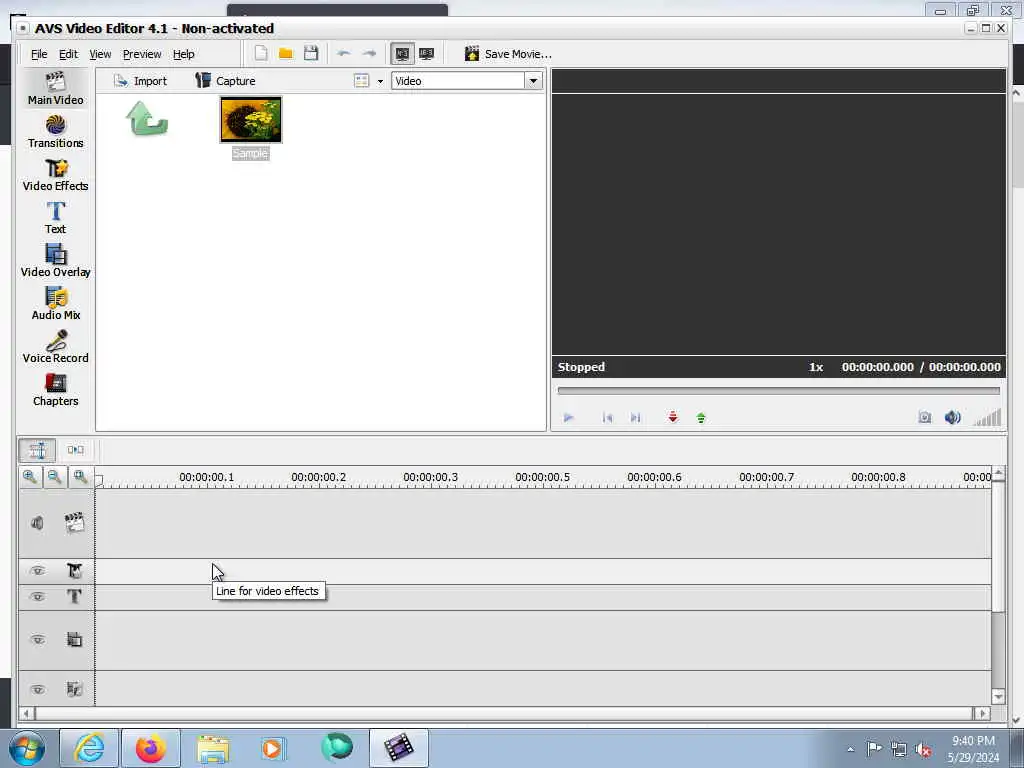Toggle visibility of the audio mix line
Viewport: 1024px width, 768px height.
click(38, 689)
